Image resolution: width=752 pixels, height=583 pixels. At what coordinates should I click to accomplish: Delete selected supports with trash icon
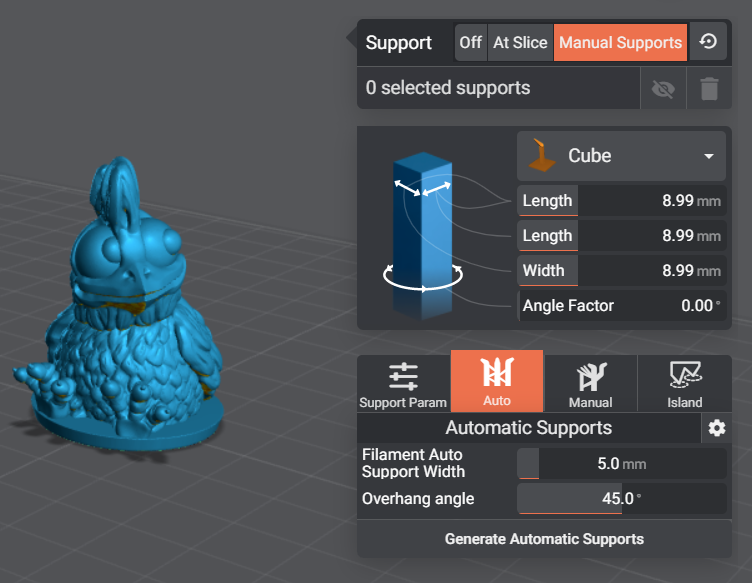point(709,89)
